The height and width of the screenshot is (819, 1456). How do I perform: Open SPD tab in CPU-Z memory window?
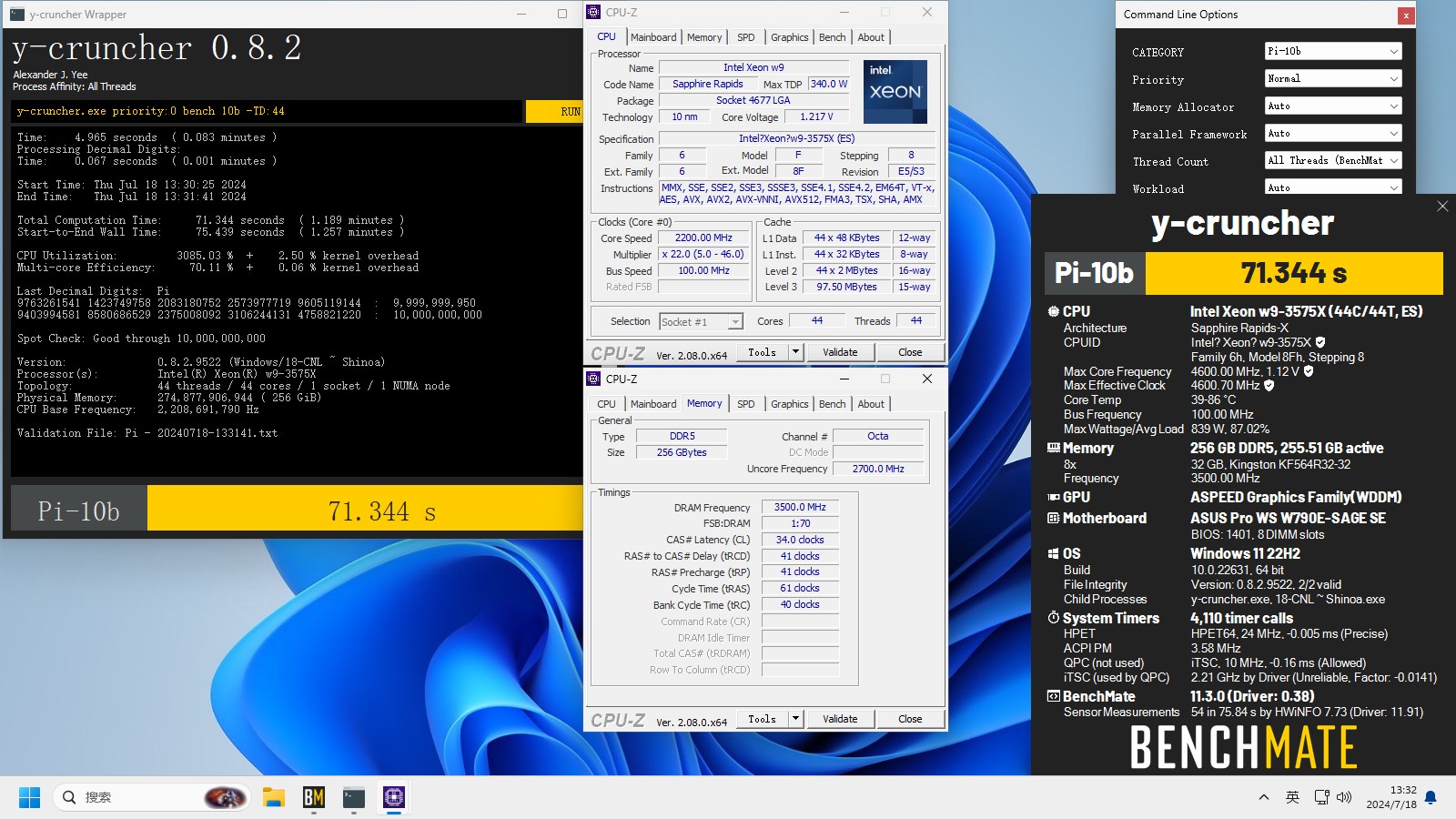[746, 404]
